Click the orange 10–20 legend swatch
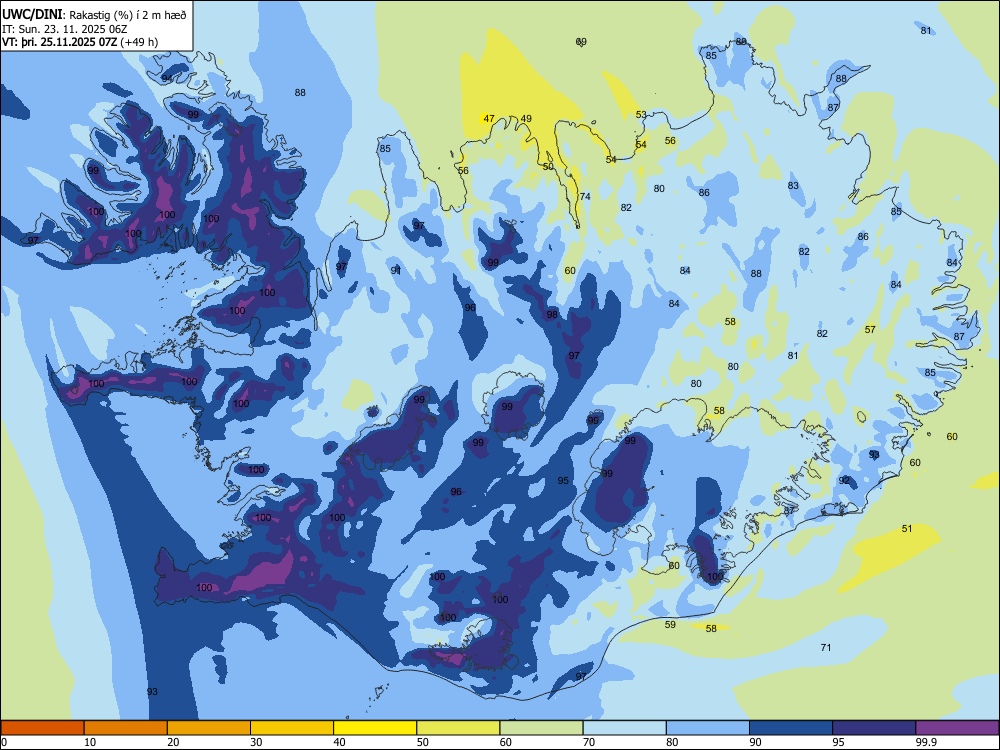 pyautogui.click(x=126, y=728)
